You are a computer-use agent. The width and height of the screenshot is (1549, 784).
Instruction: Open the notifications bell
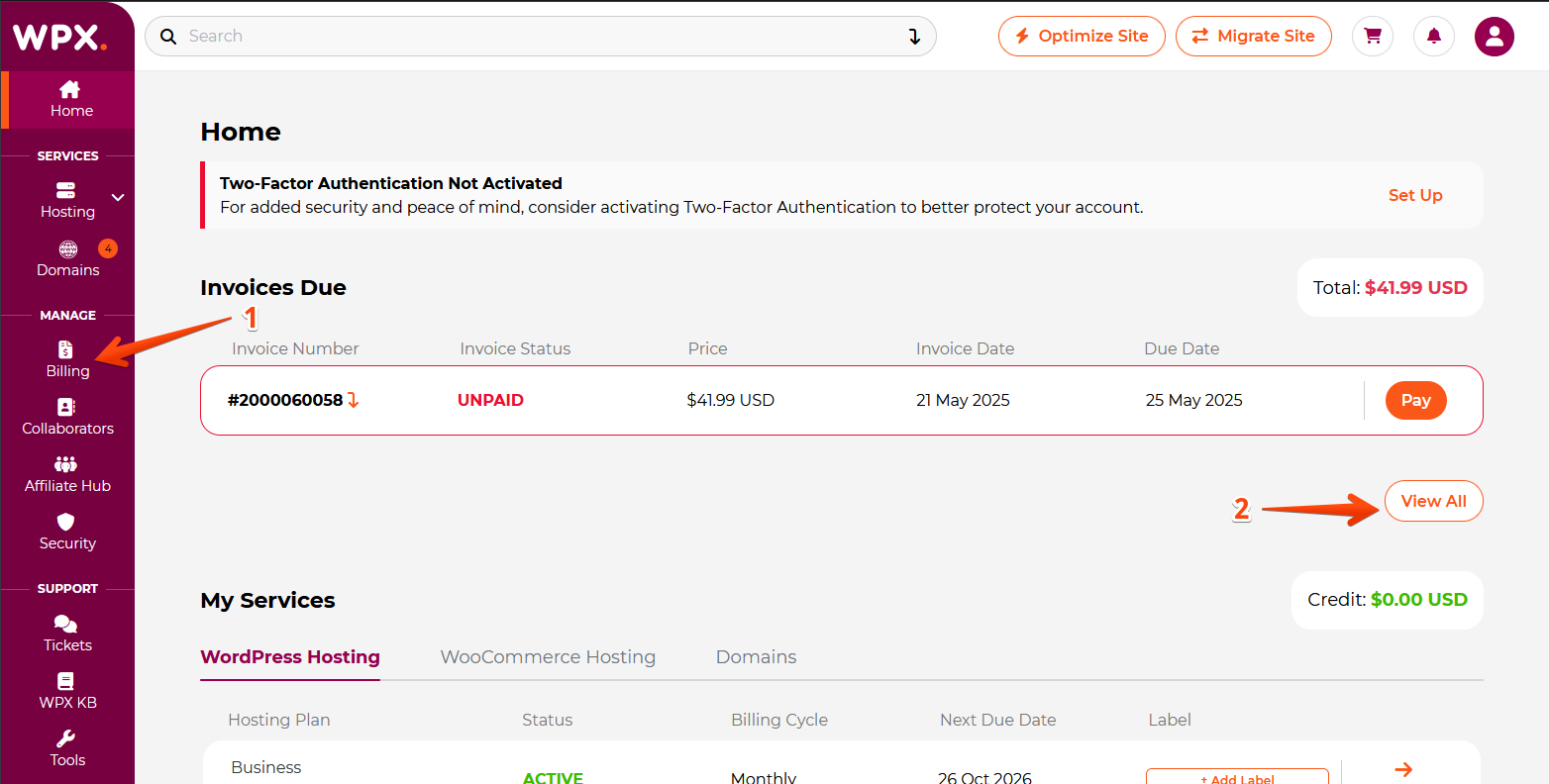click(x=1433, y=37)
